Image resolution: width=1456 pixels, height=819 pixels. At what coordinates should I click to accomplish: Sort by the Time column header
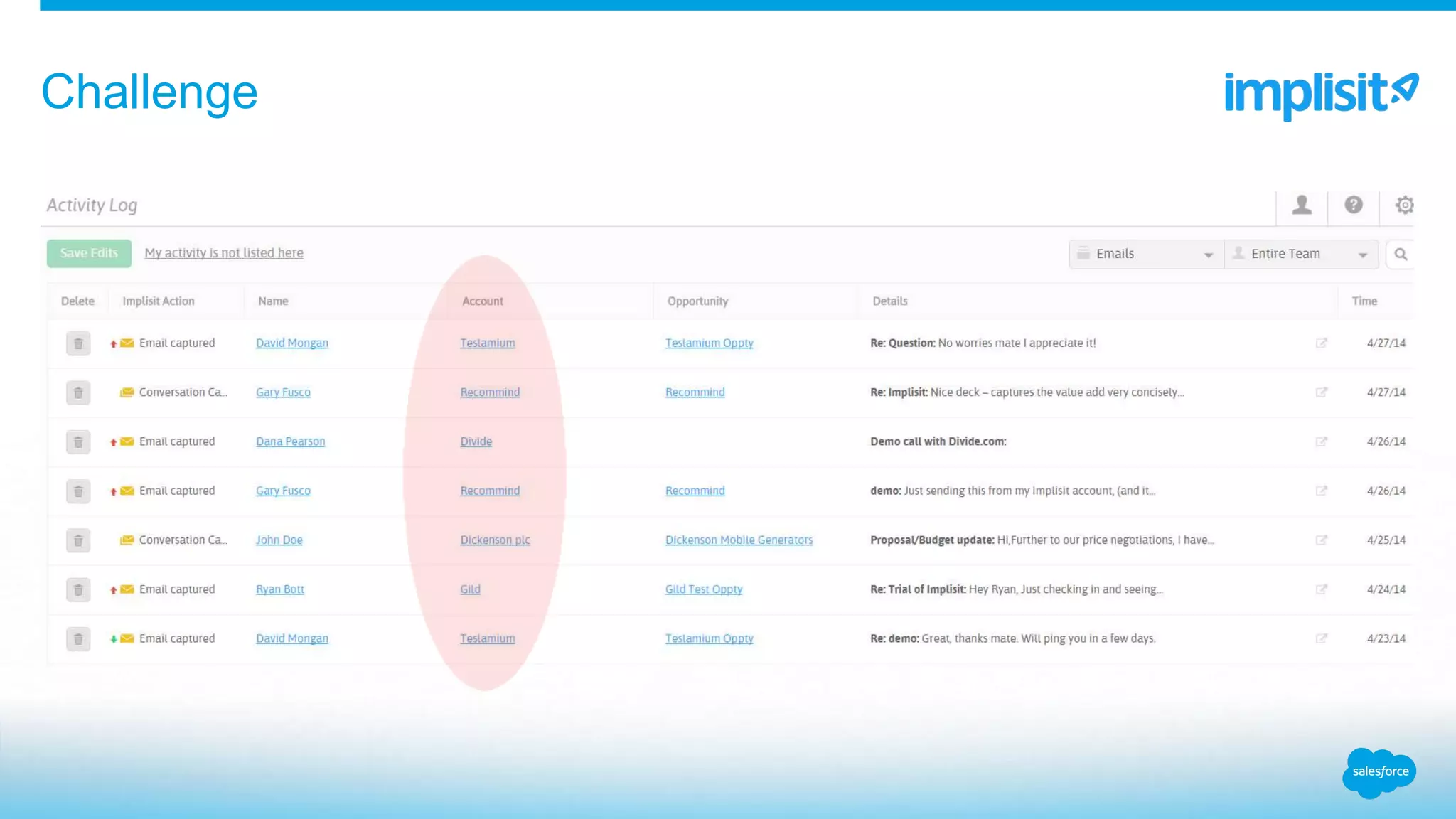pos(1364,301)
